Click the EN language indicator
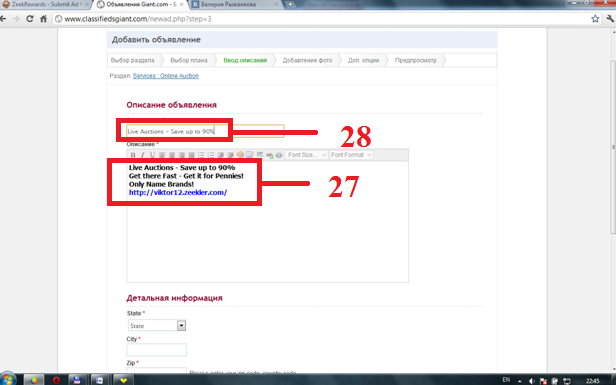The image size is (616, 385). [x=506, y=380]
